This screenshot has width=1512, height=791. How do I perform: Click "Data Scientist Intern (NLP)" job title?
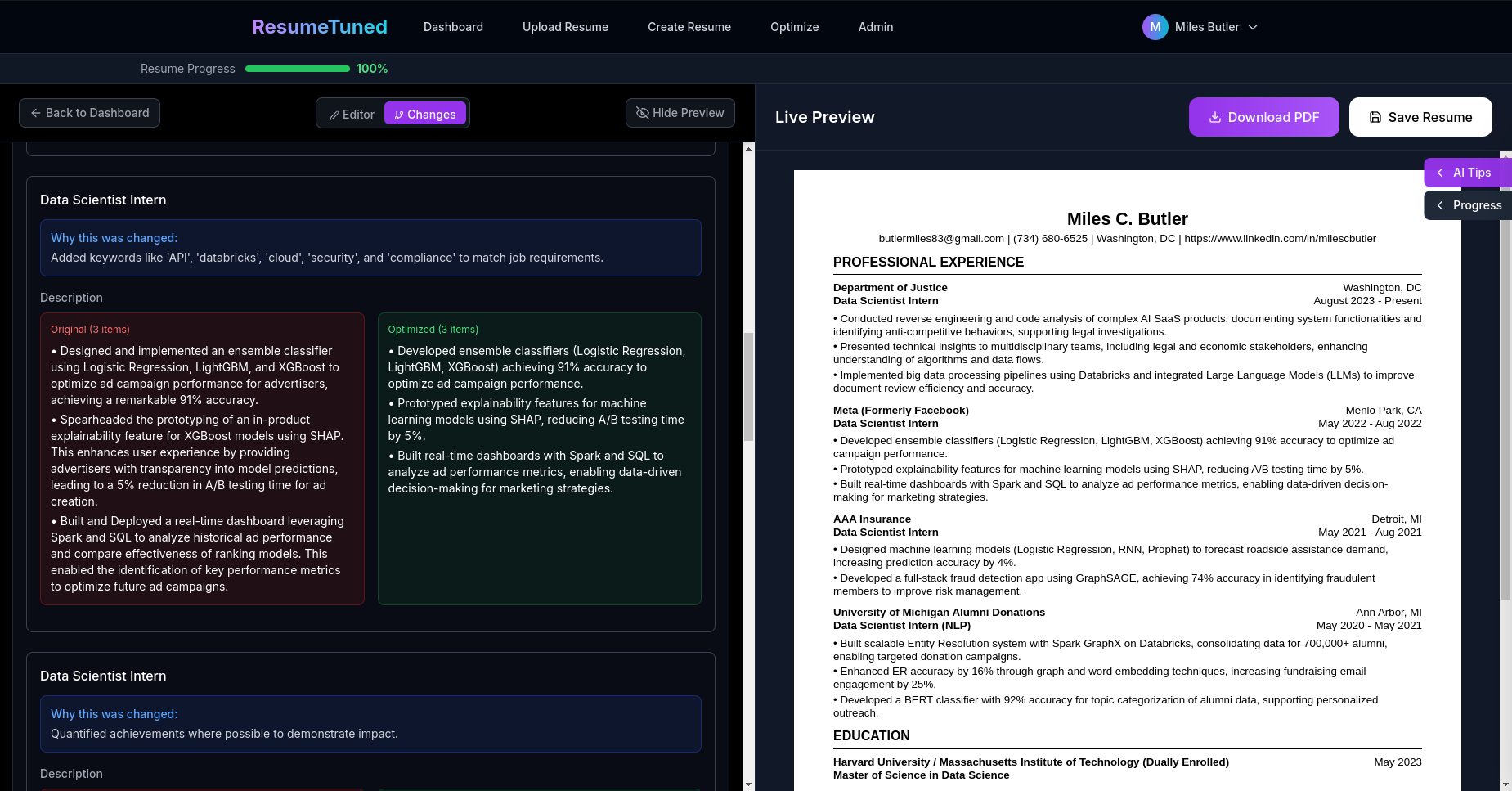point(902,626)
